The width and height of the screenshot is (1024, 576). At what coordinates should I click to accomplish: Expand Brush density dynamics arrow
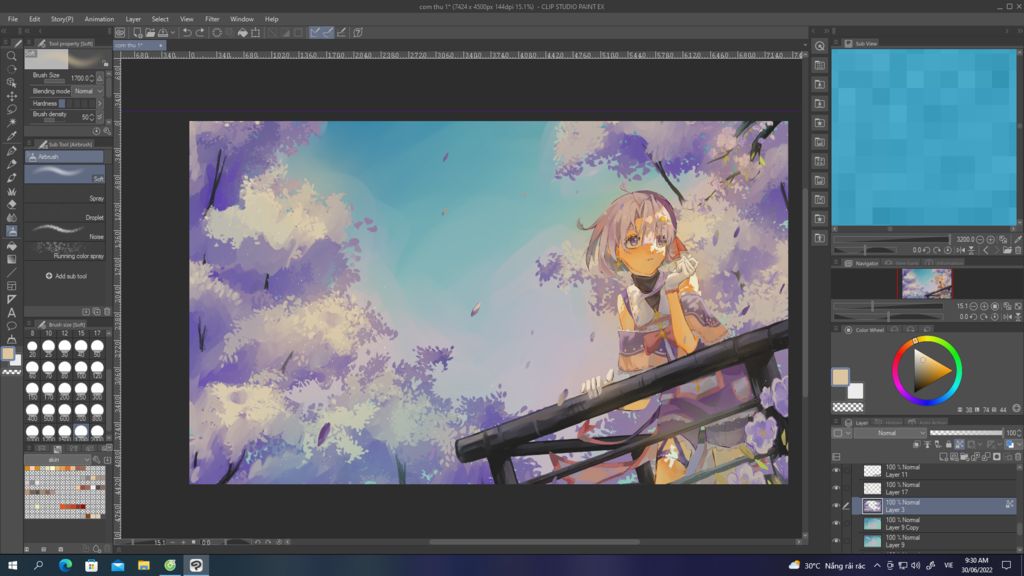[x=99, y=117]
